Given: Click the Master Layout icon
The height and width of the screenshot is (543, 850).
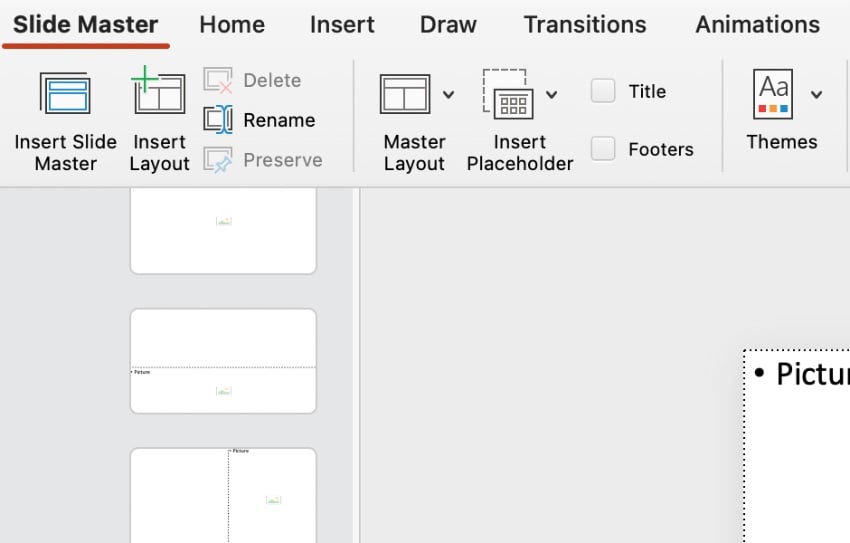Looking at the screenshot, I should [x=405, y=94].
